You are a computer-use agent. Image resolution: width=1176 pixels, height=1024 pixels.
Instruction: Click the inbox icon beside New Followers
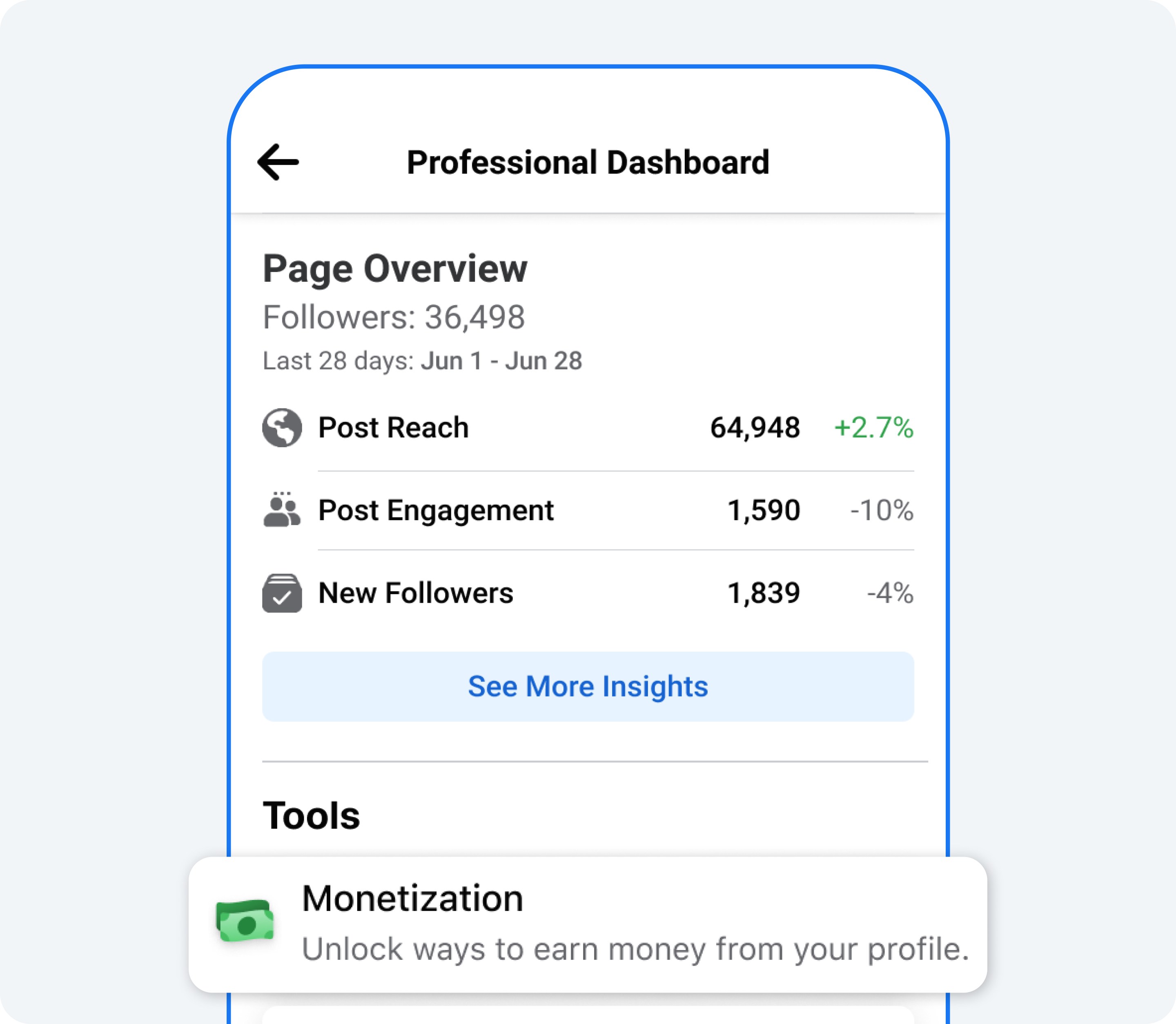click(x=282, y=593)
